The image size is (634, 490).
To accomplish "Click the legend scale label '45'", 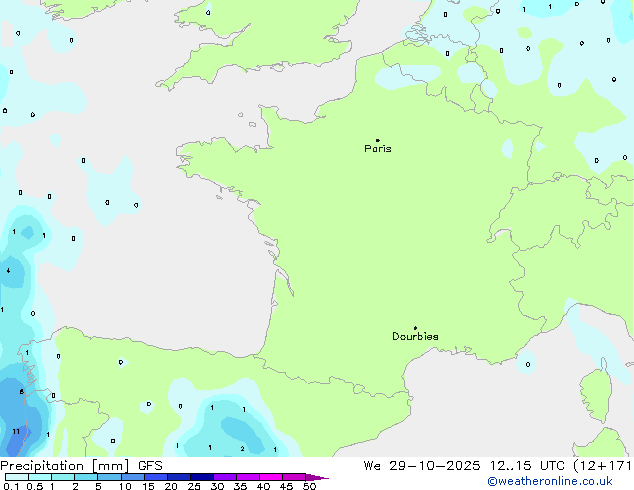I will [286, 486].
